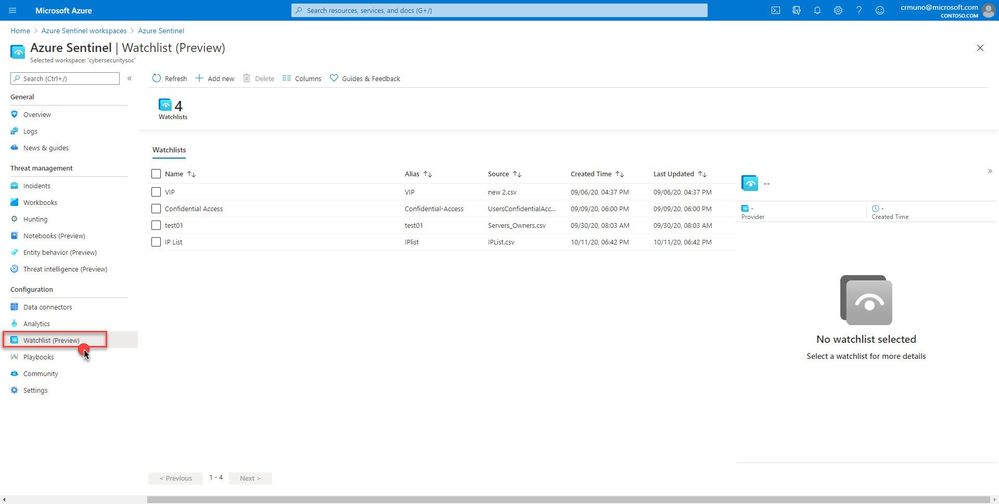This screenshot has width=999, height=504.
Task: Sort by the Source column arrows
Action: point(517,174)
